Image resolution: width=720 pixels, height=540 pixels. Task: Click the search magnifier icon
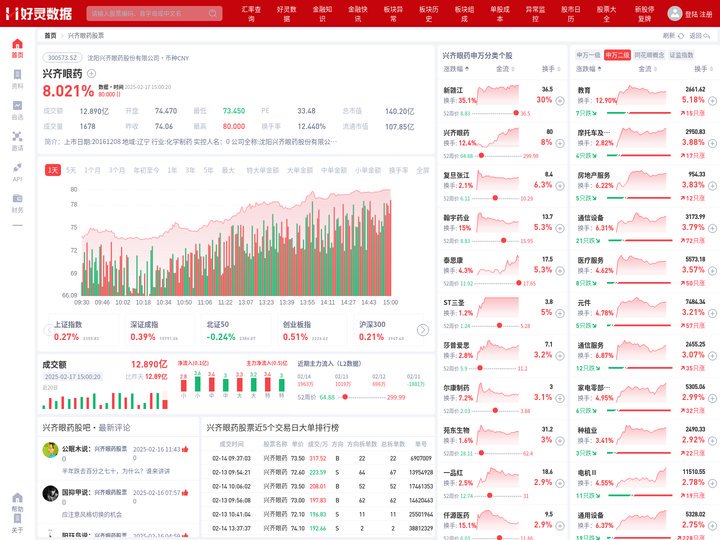click(213, 13)
